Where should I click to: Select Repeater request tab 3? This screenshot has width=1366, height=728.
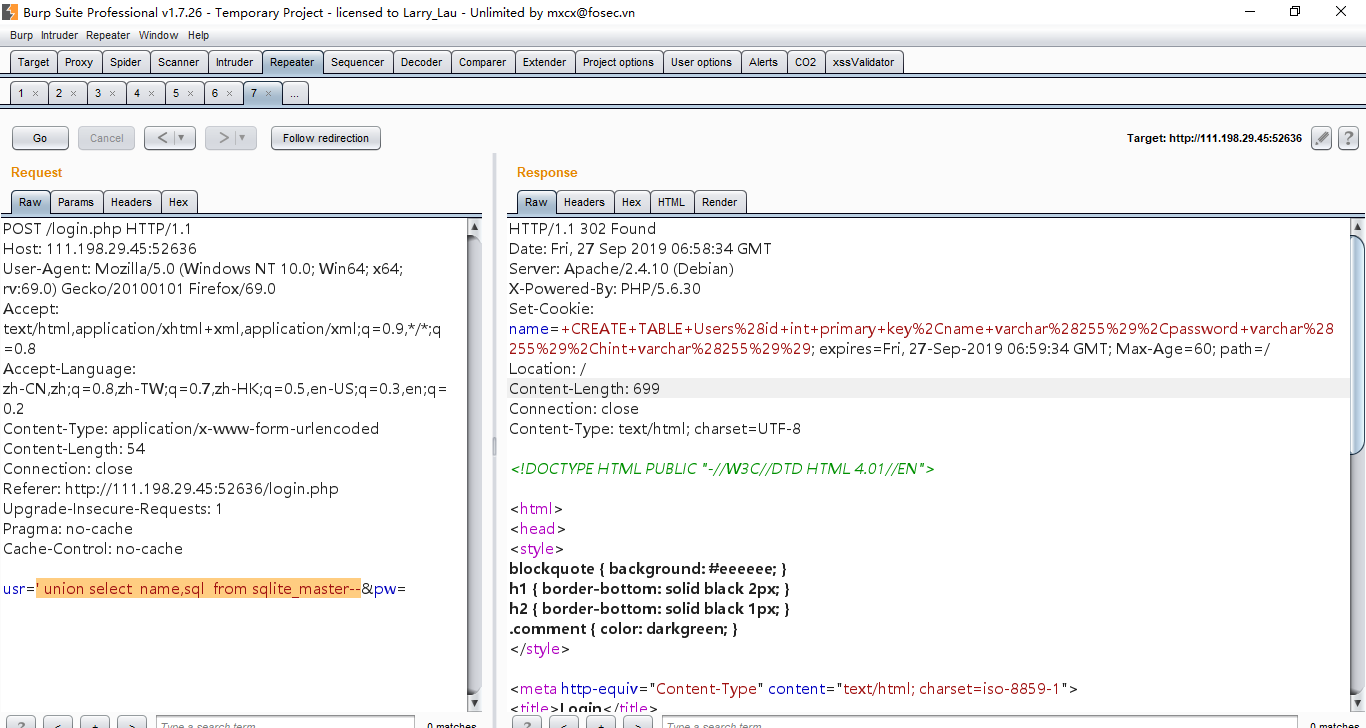(98, 93)
